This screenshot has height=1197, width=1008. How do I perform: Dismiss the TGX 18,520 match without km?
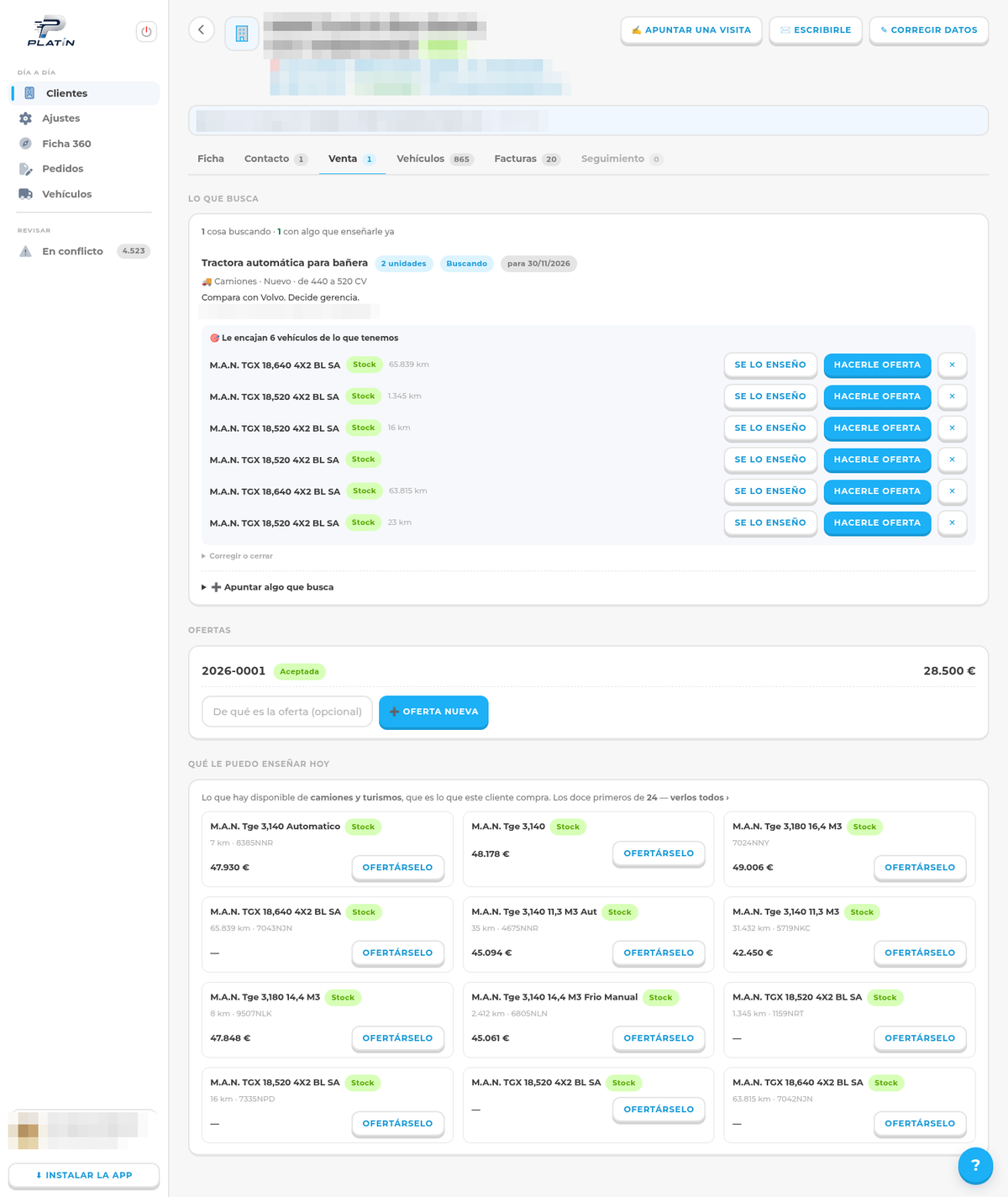tap(952, 459)
